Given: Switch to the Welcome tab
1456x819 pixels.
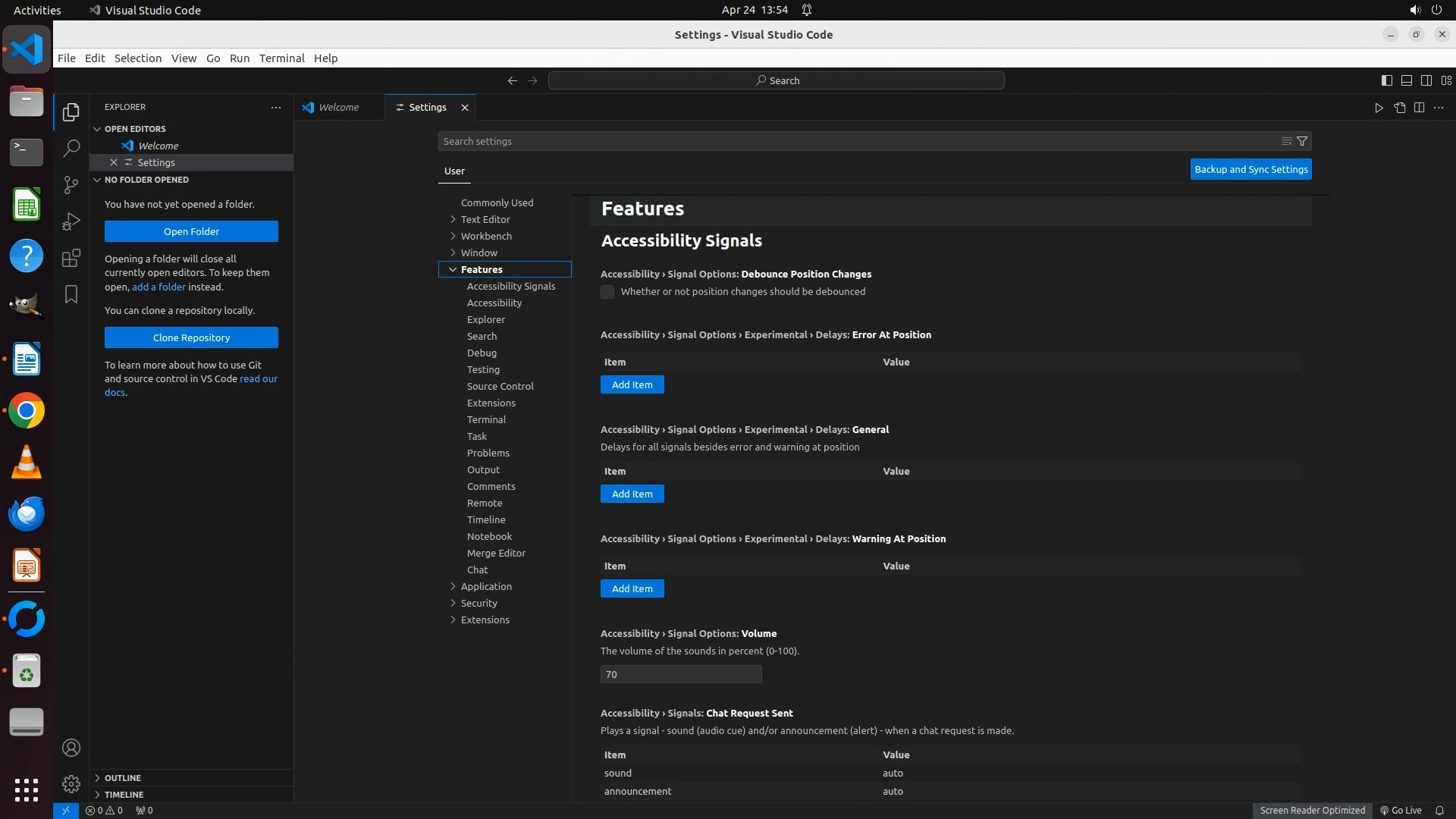Looking at the screenshot, I should click(x=338, y=107).
